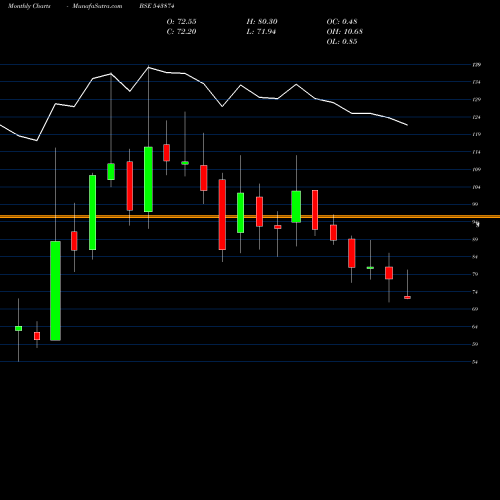Click the 54 price axis label
Screen dimensions: 500x500
(475, 362)
